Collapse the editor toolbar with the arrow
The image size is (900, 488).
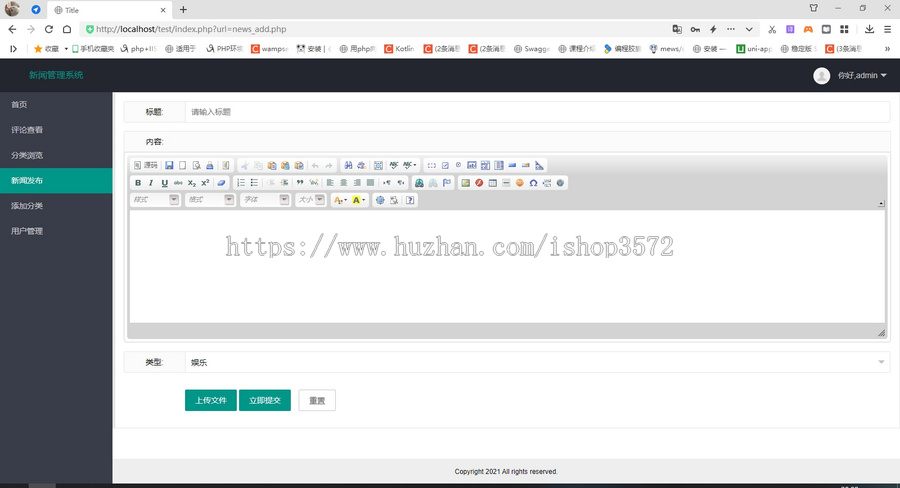881,203
